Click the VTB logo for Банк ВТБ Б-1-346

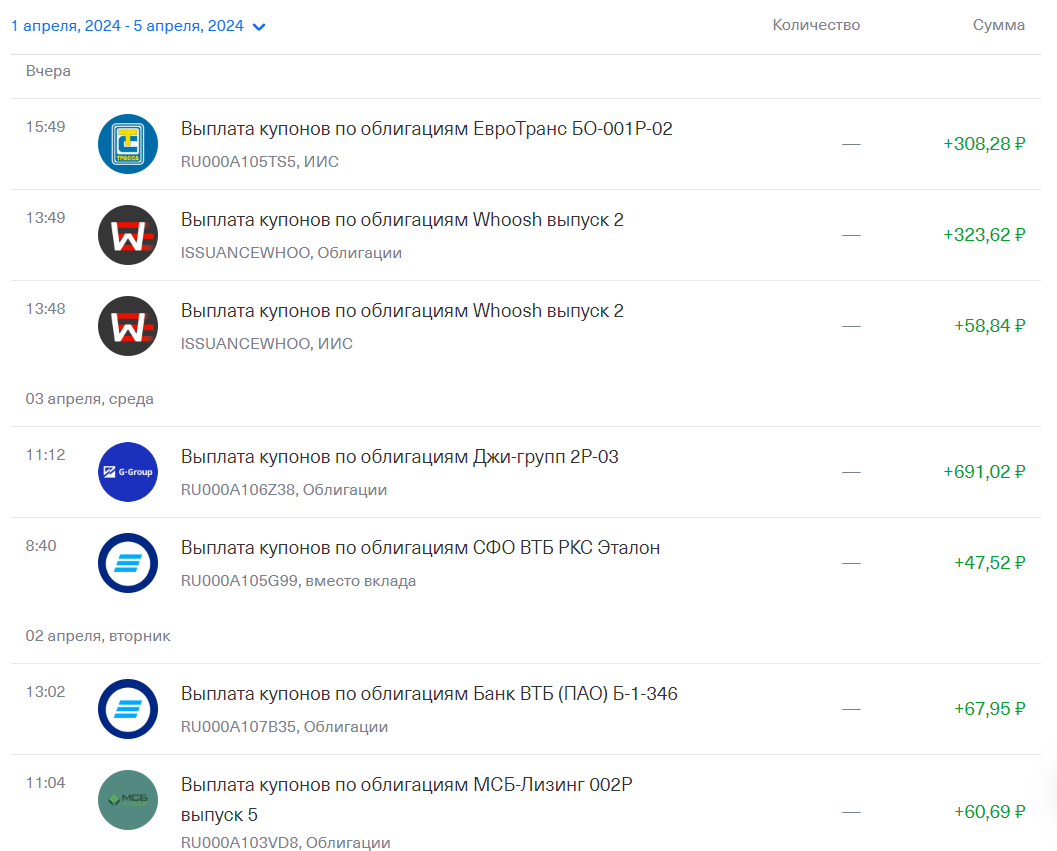pyautogui.click(x=128, y=709)
